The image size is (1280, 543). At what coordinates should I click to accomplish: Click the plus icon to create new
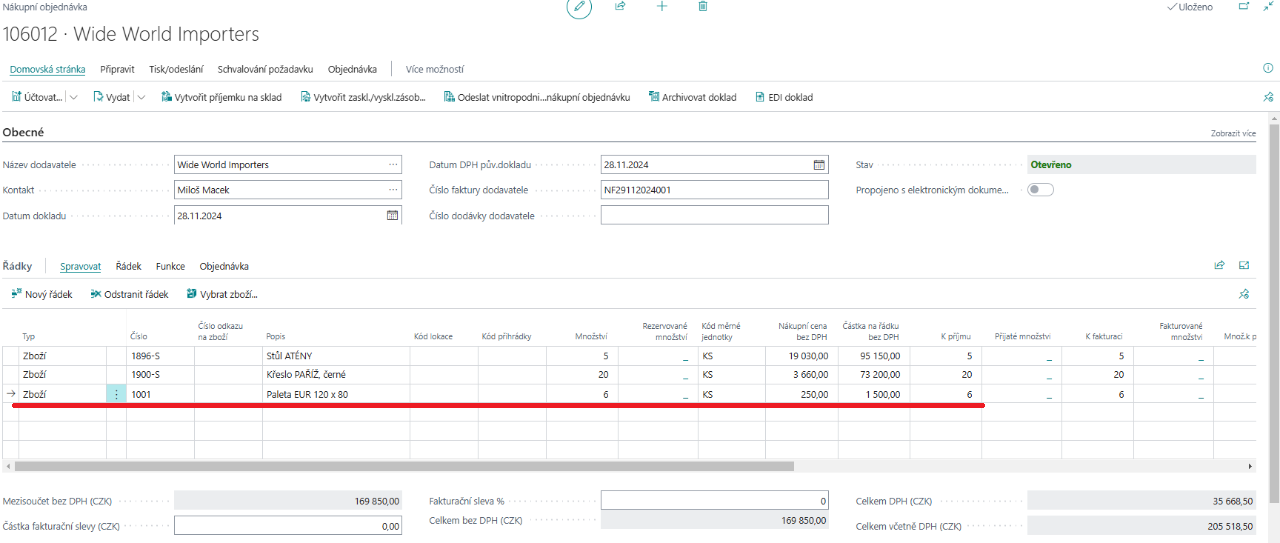tap(662, 7)
